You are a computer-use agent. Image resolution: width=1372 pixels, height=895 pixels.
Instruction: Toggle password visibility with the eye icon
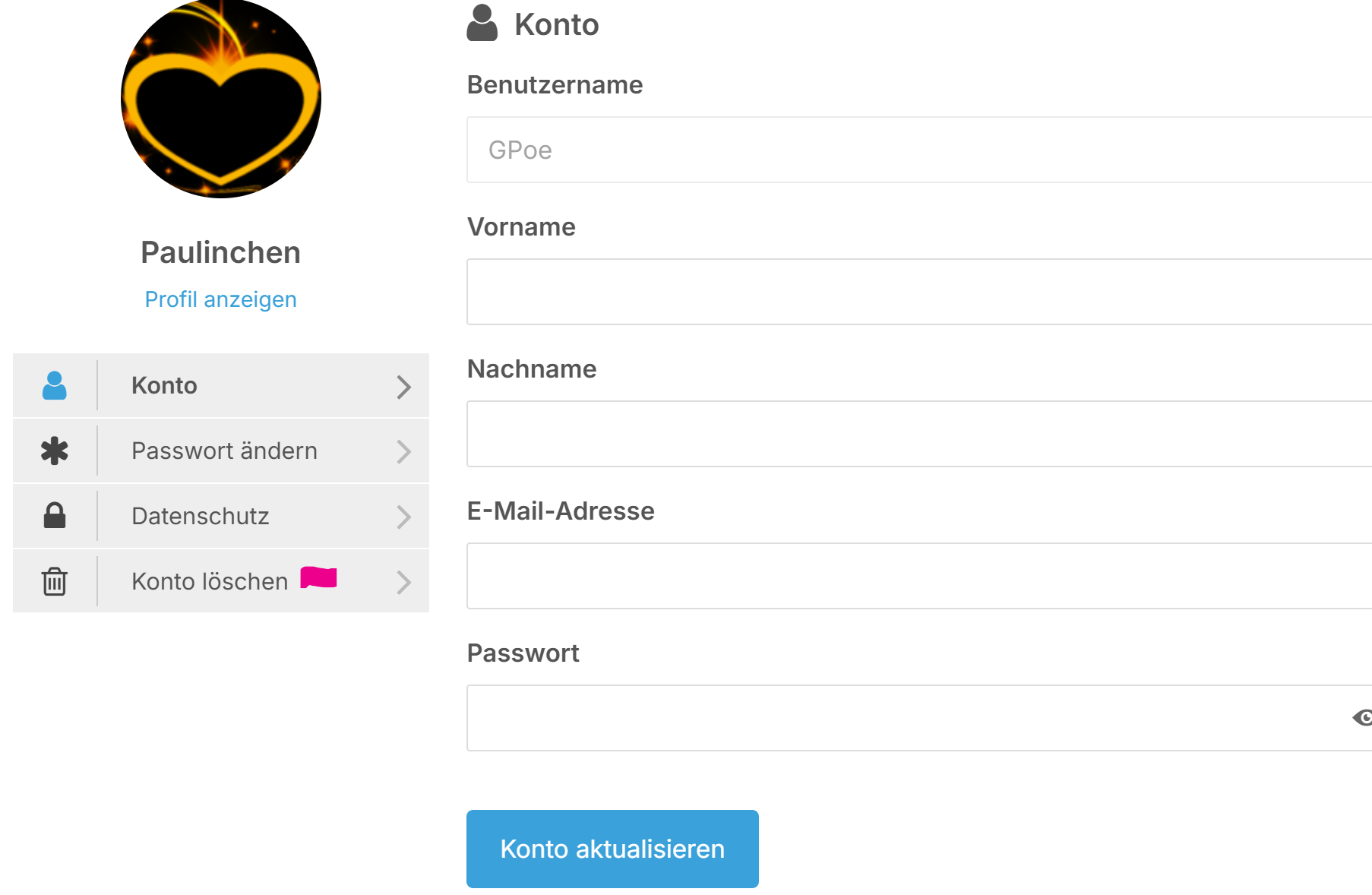pos(1363,718)
